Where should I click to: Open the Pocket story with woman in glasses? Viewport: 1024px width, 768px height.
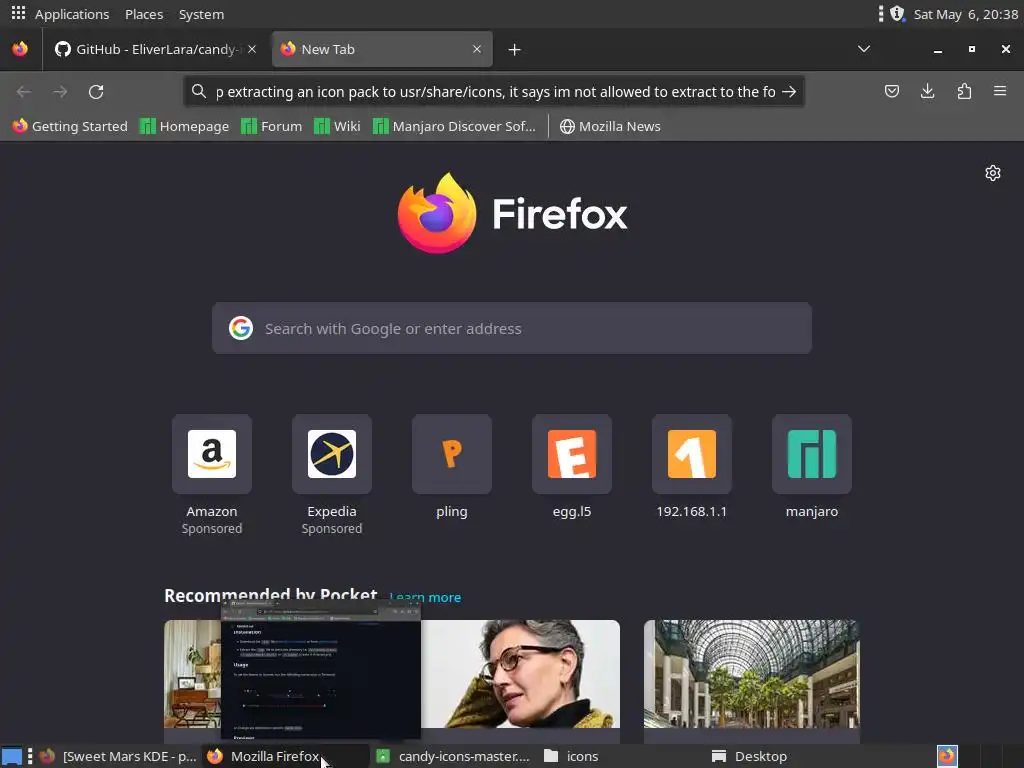(x=520, y=674)
